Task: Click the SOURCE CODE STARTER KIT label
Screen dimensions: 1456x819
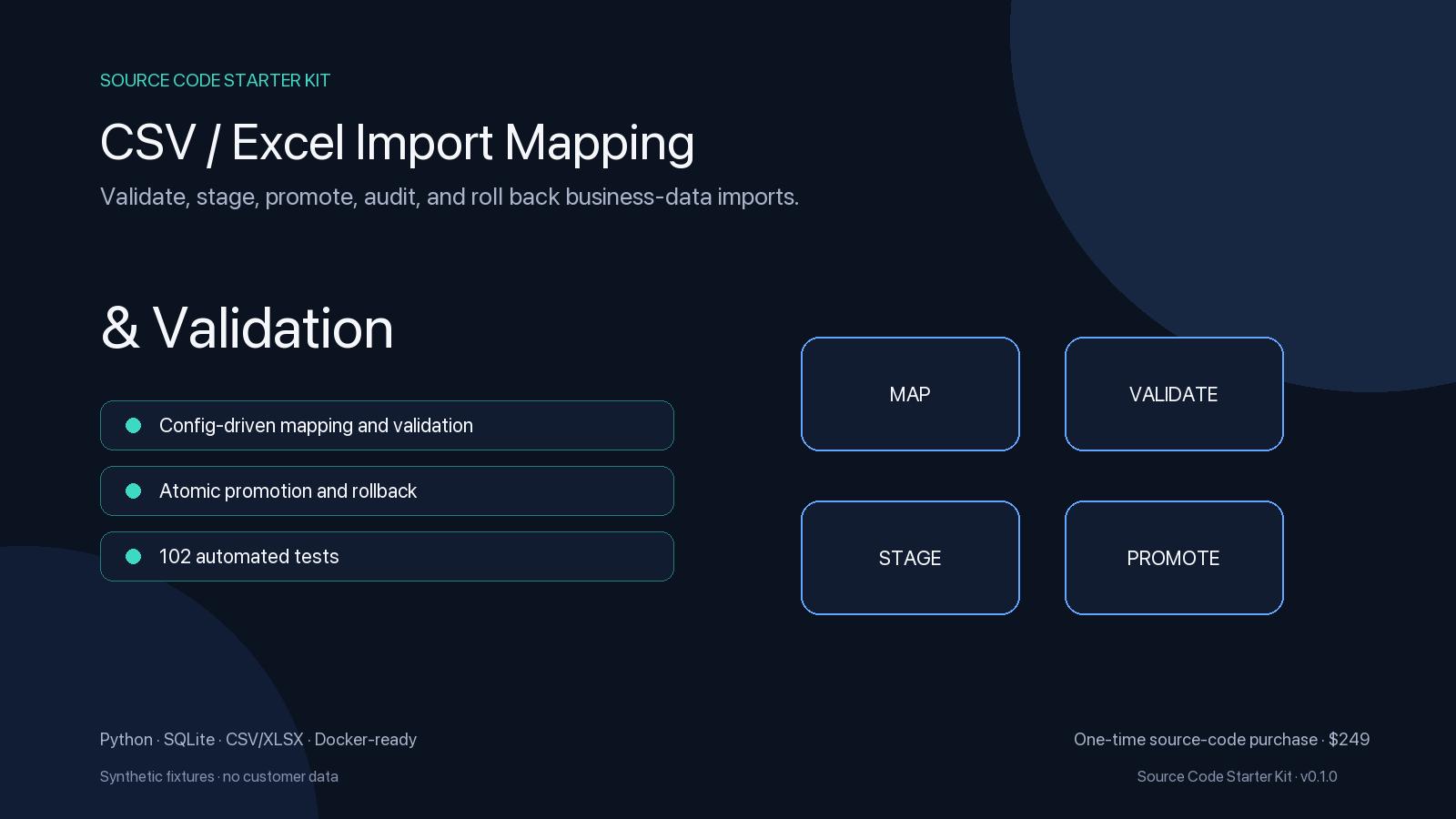Action: (x=215, y=80)
